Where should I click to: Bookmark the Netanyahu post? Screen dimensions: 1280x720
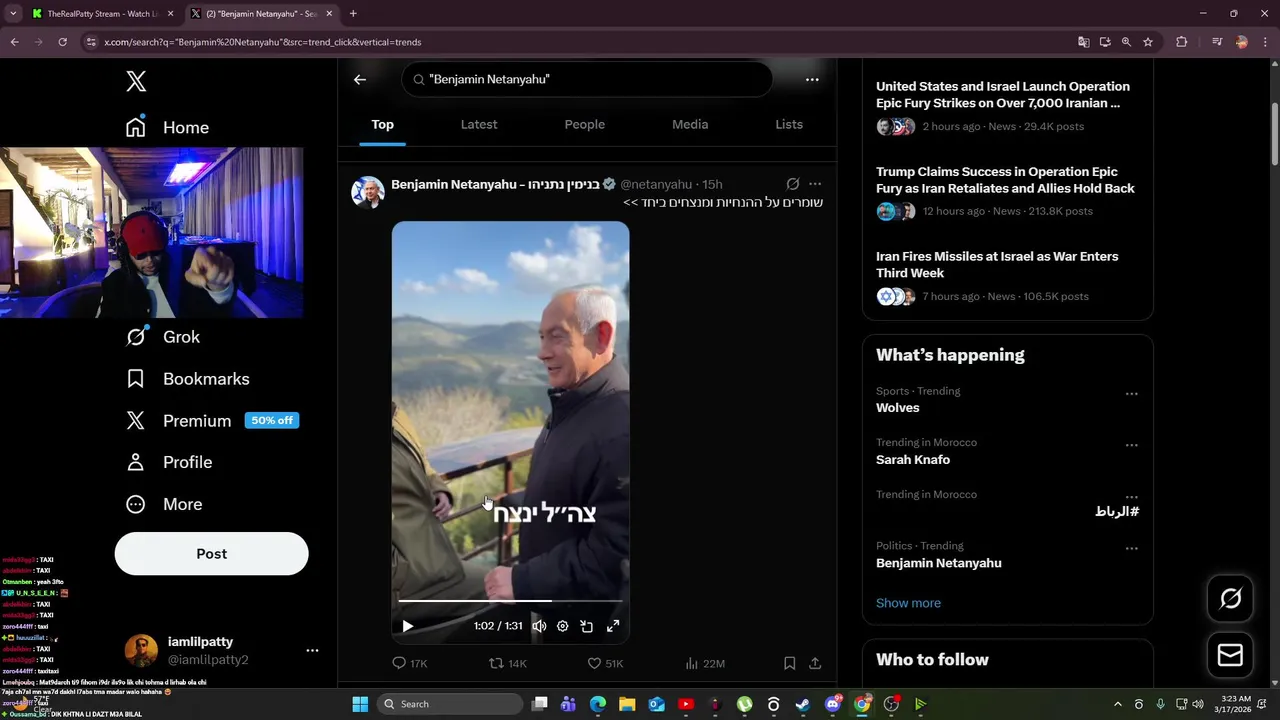[789, 663]
